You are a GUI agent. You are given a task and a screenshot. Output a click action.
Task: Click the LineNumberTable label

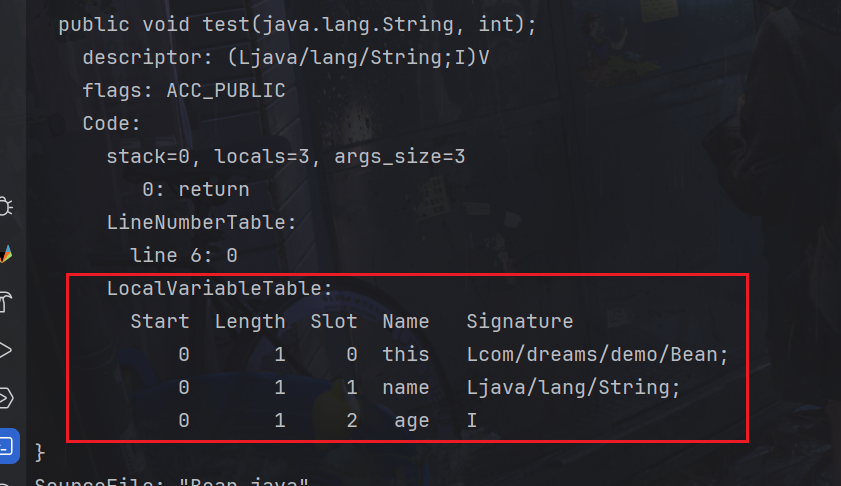pos(201,222)
